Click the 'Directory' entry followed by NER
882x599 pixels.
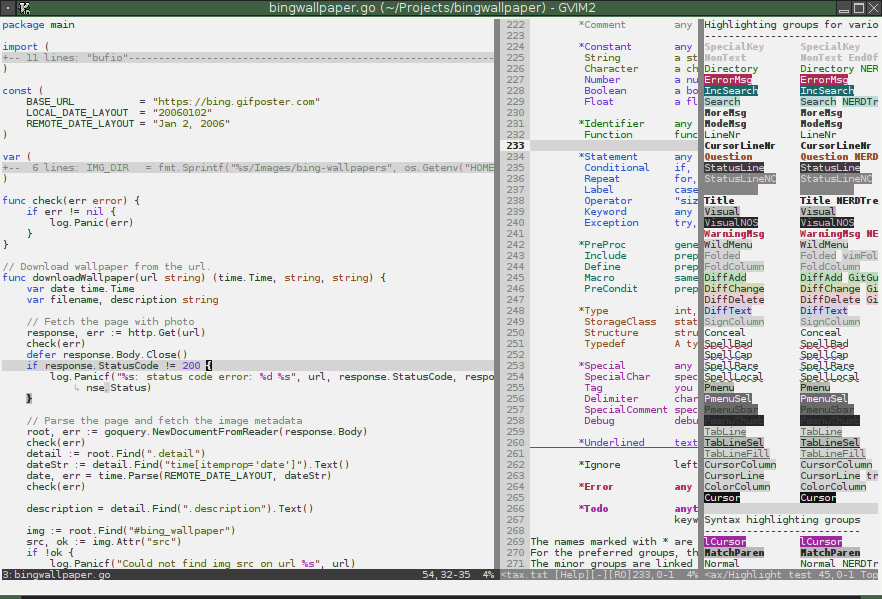827,69
